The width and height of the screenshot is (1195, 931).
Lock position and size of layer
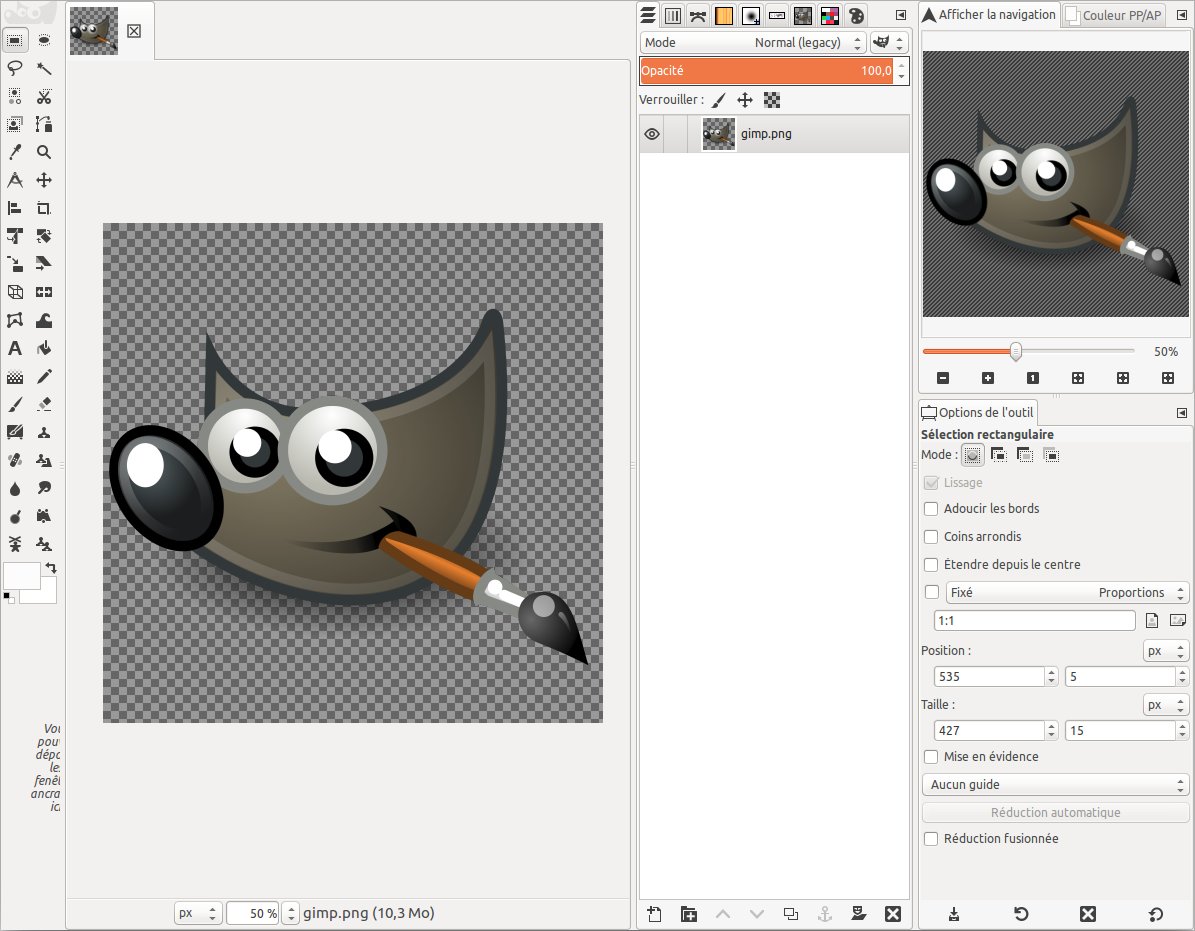[x=745, y=100]
